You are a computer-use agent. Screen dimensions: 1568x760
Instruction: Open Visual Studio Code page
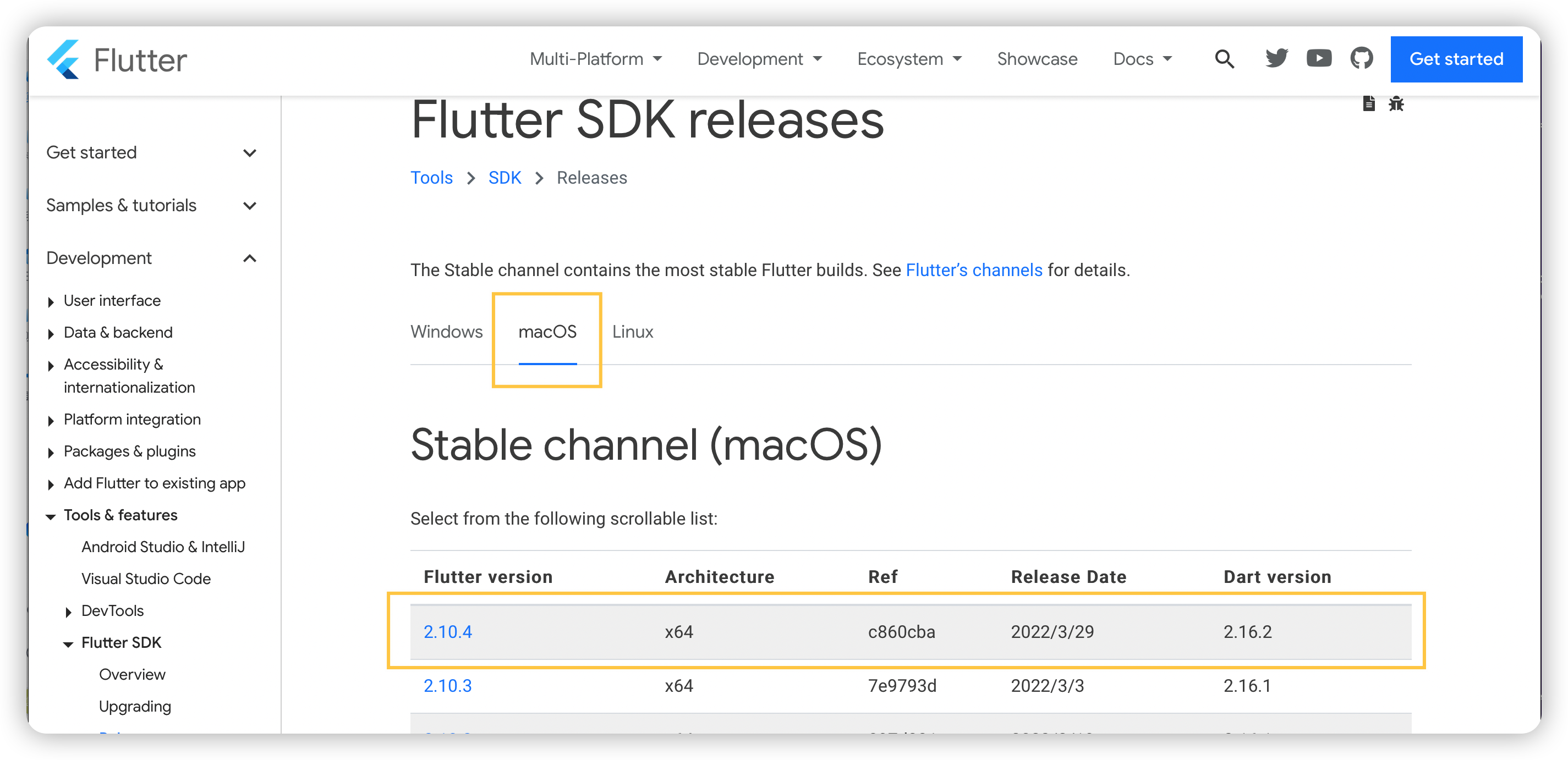click(x=146, y=579)
